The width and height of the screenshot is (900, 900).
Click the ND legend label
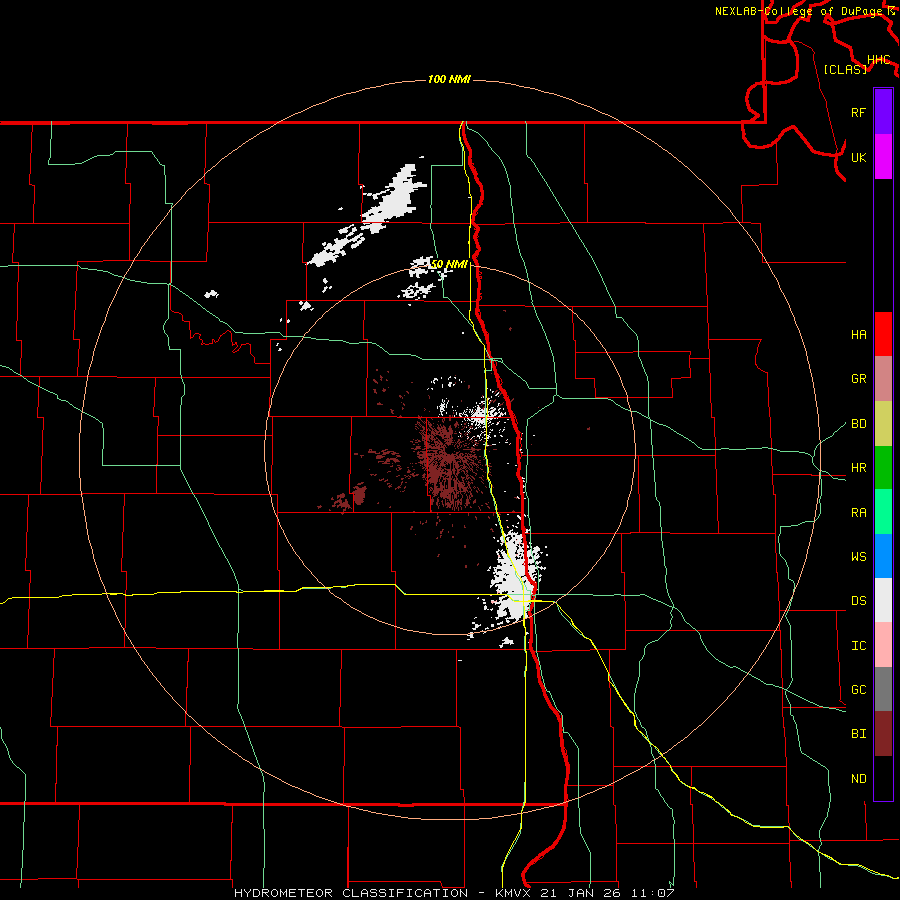click(858, 779)
